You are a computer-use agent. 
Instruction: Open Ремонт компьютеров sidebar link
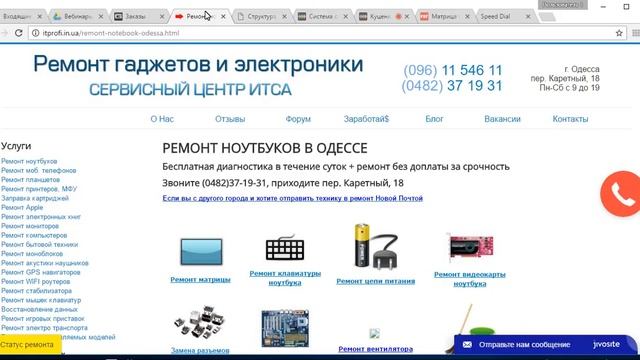click(34, 236)
